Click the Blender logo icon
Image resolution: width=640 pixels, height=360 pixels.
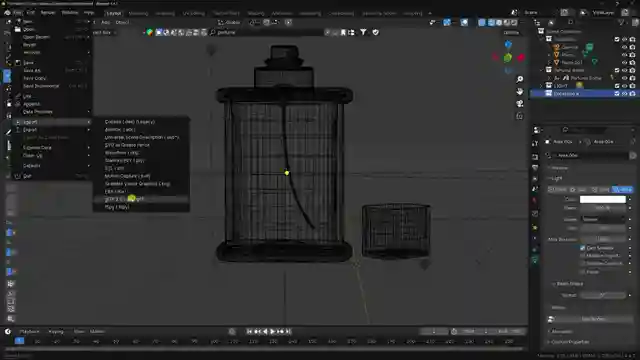coord(7,13)
